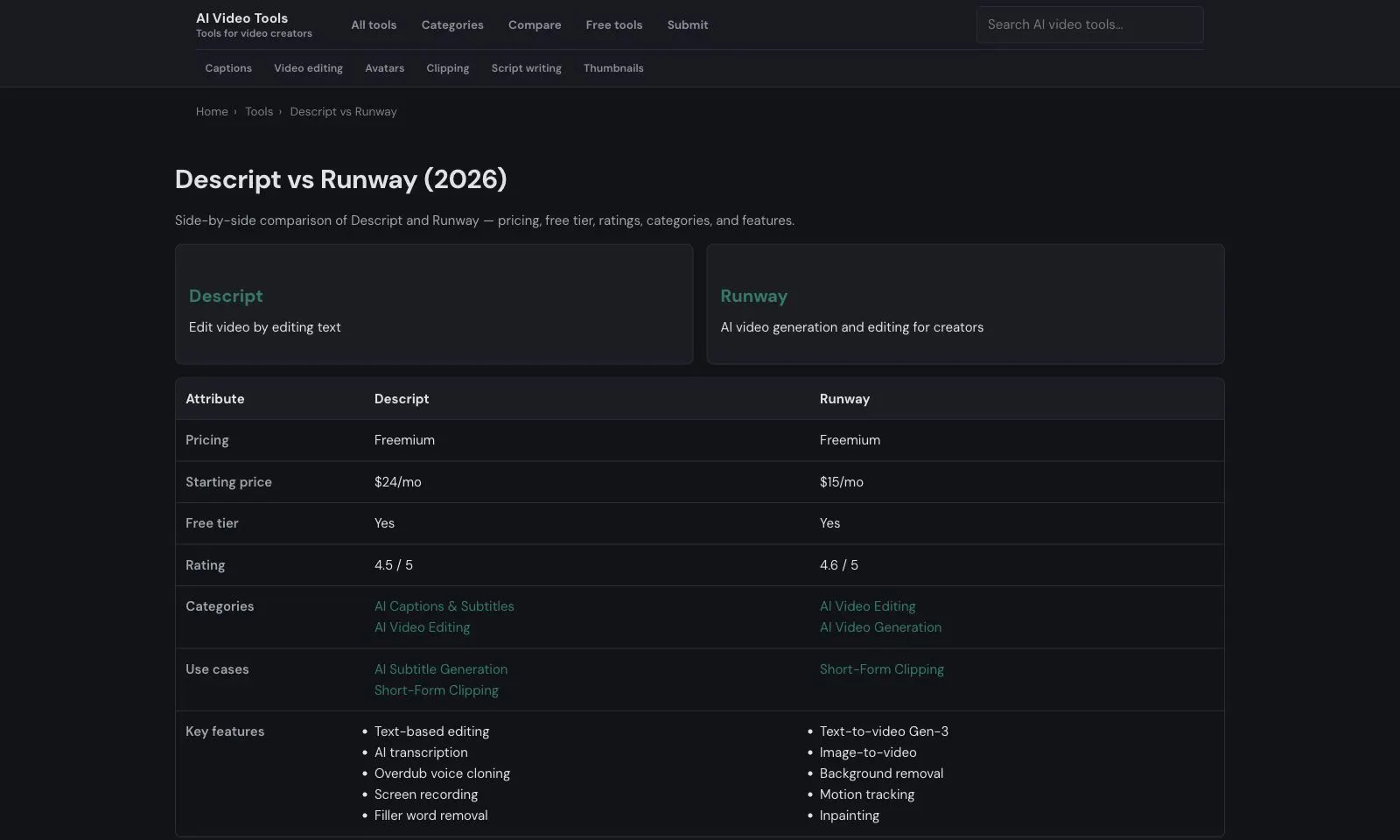Click the Descript column header
This screenshot has width=1400, height=840.
402,399
